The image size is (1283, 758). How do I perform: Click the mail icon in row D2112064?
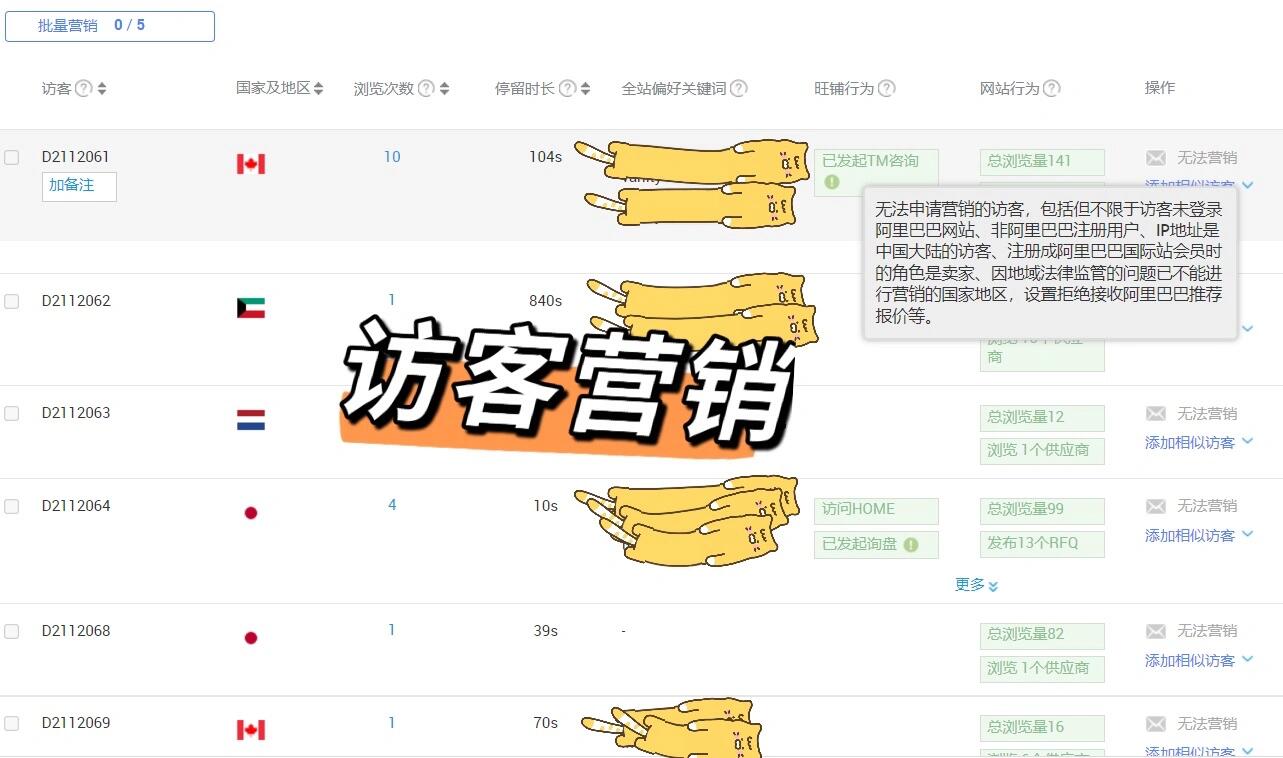[1156, 507]
